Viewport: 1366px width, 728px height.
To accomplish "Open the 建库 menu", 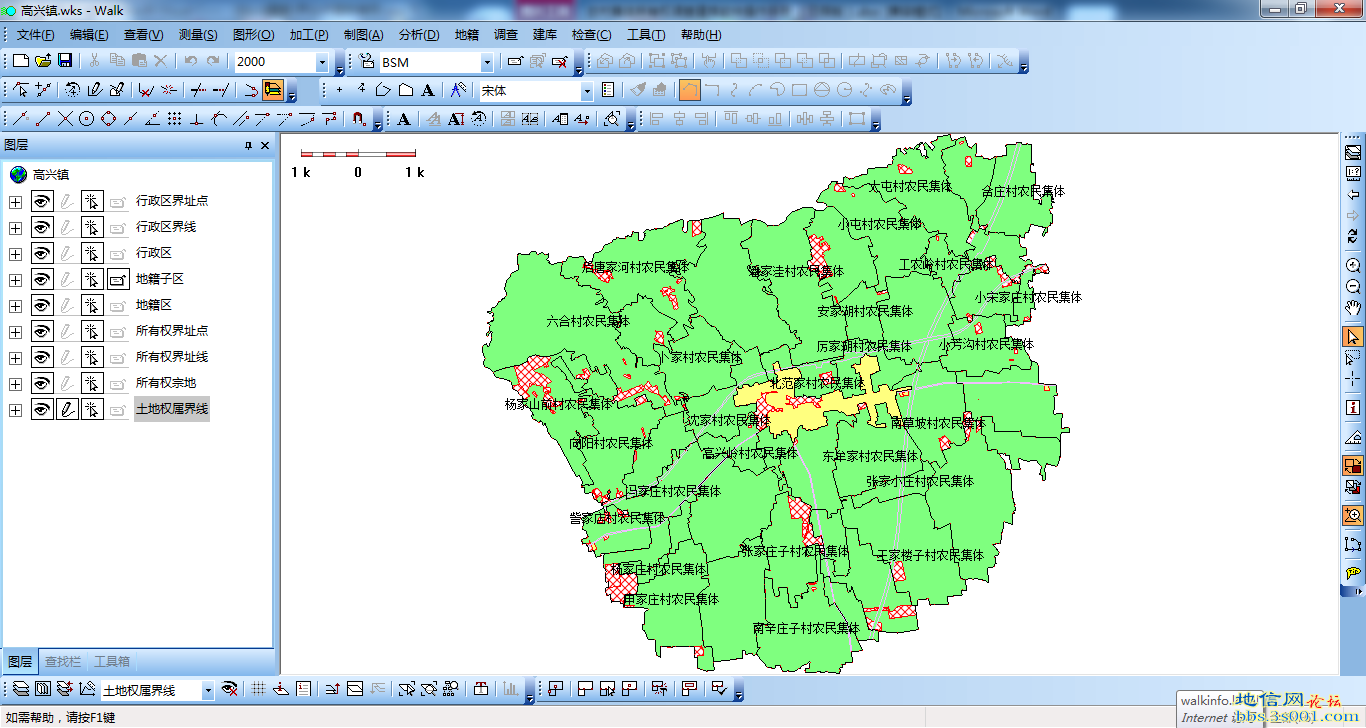I will coord(545,35).
